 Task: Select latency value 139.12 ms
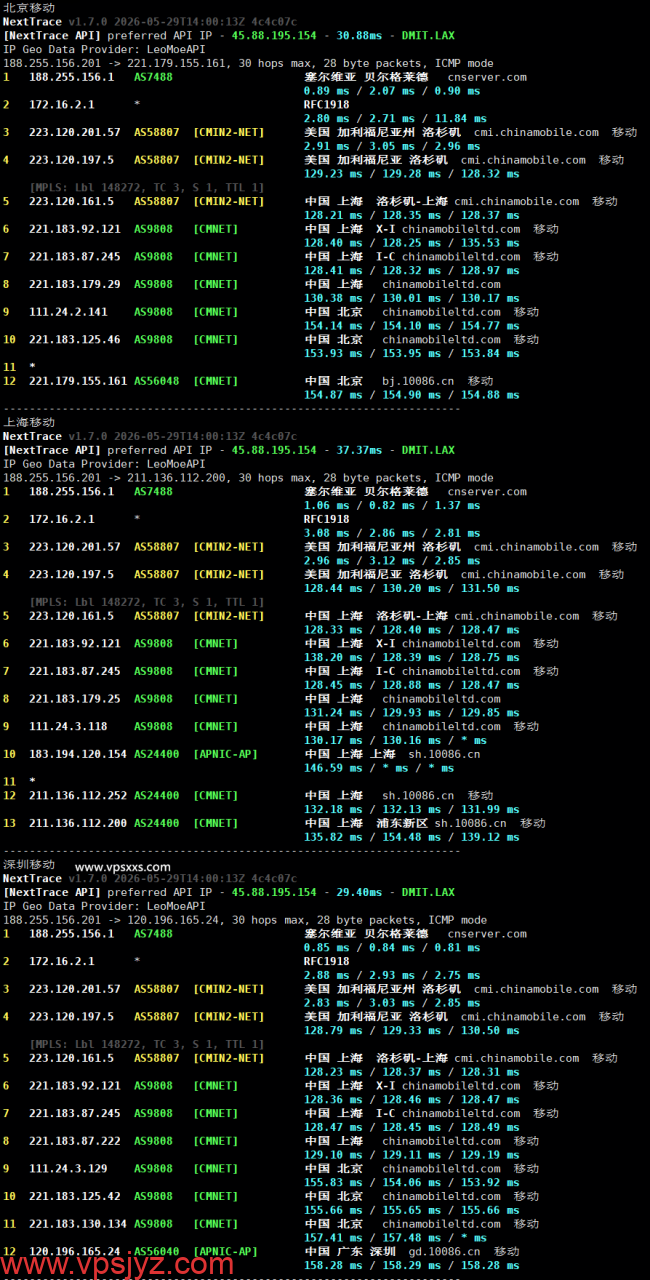pos(487,837)
